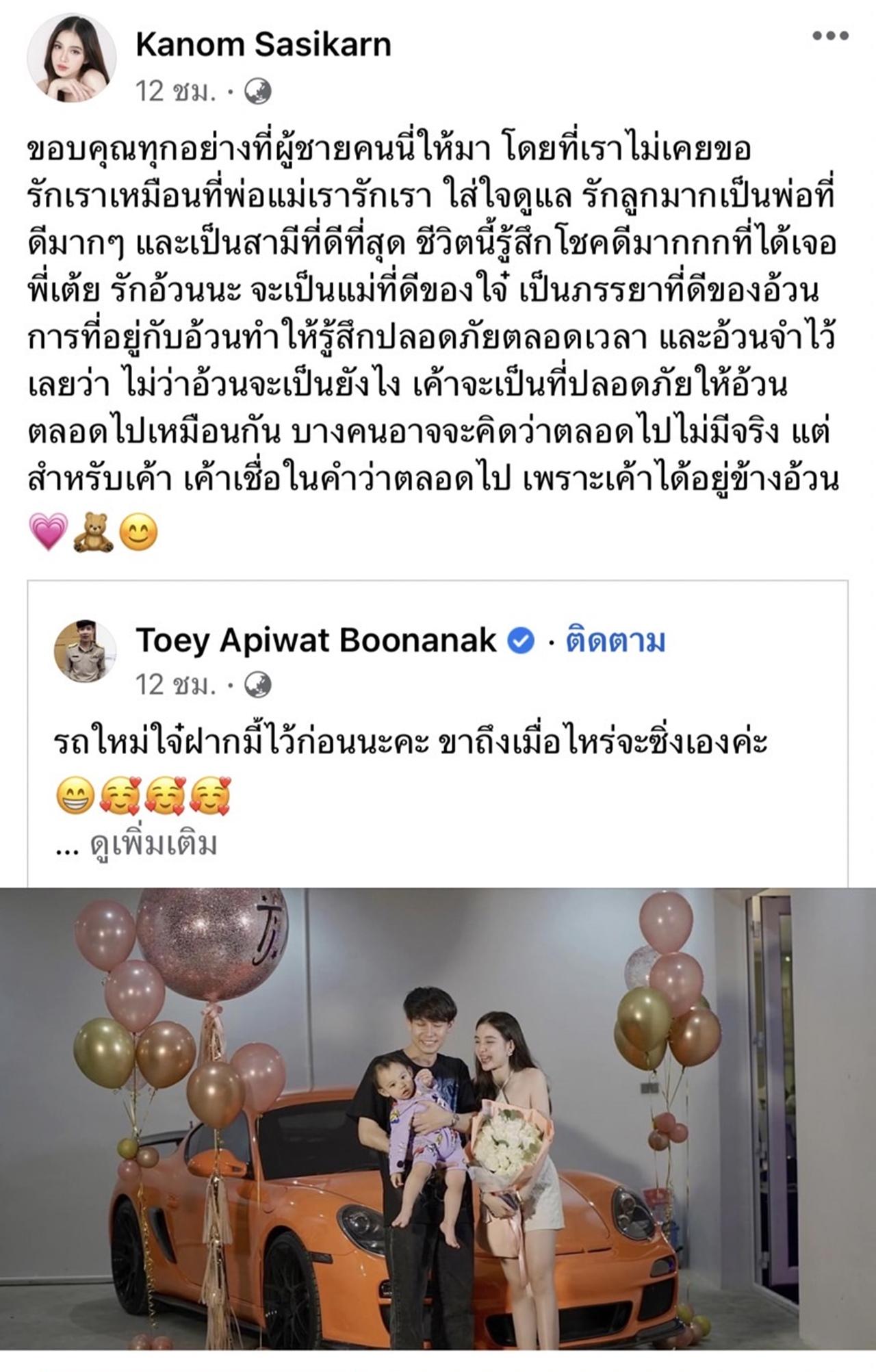
Task: Click the grinning emoji in the shared post
Action: click(75, 794)
